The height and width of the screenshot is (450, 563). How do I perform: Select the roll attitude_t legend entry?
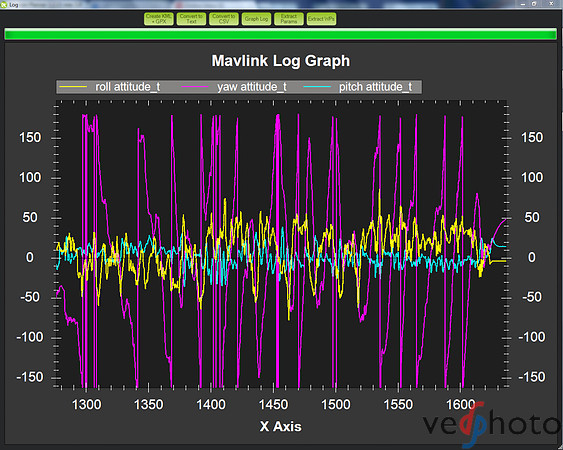tap(127, 87)
